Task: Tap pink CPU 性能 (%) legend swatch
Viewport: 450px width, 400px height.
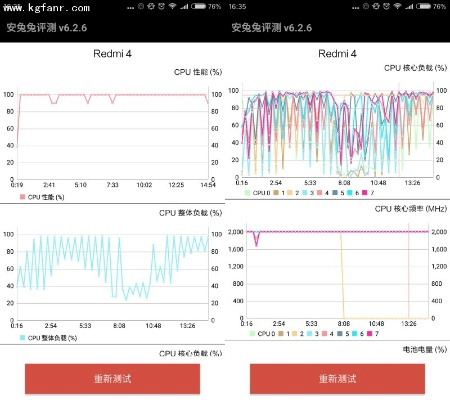Action: pos(22,197)
